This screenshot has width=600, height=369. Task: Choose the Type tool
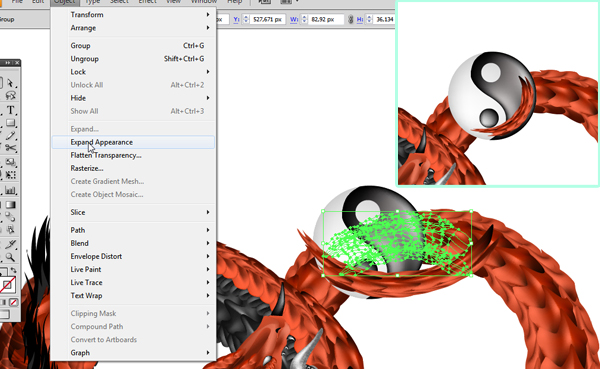(10, 110)
